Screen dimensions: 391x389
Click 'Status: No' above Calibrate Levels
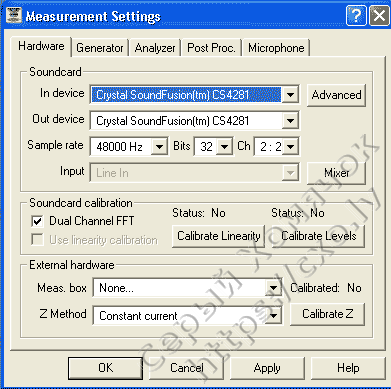click(x=298, y=213)
